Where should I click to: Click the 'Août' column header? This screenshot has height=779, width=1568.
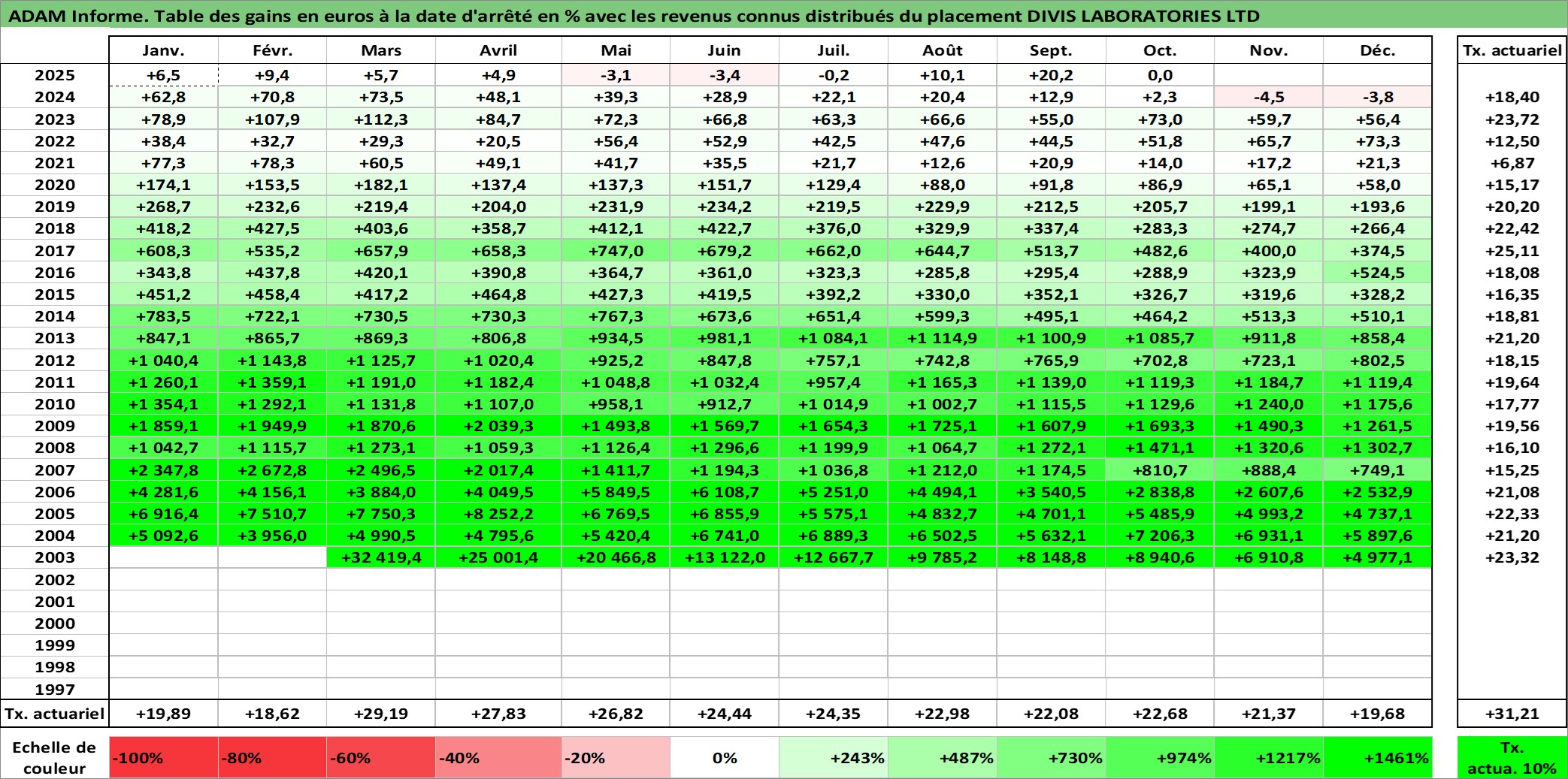[x=943, y=50]
